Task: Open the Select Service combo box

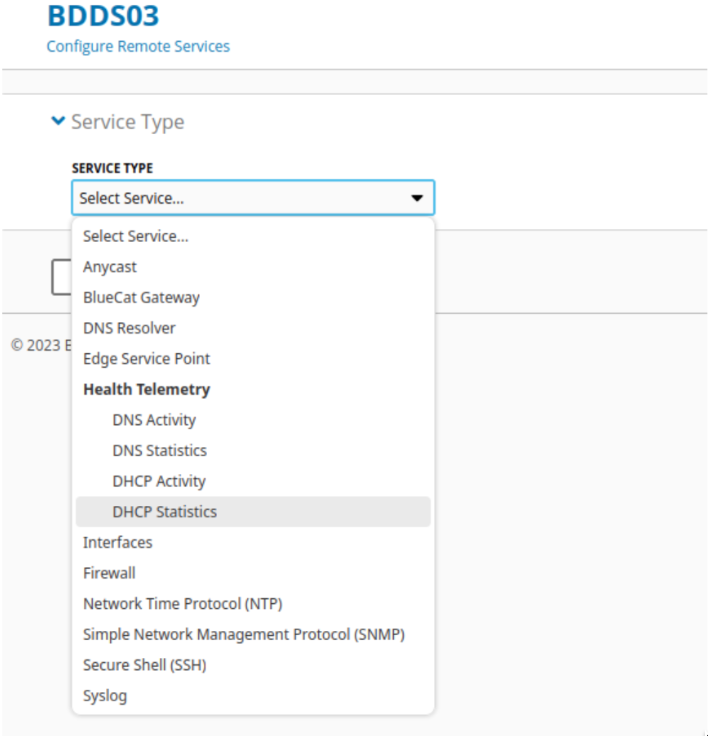Action: tap(253, 198)
